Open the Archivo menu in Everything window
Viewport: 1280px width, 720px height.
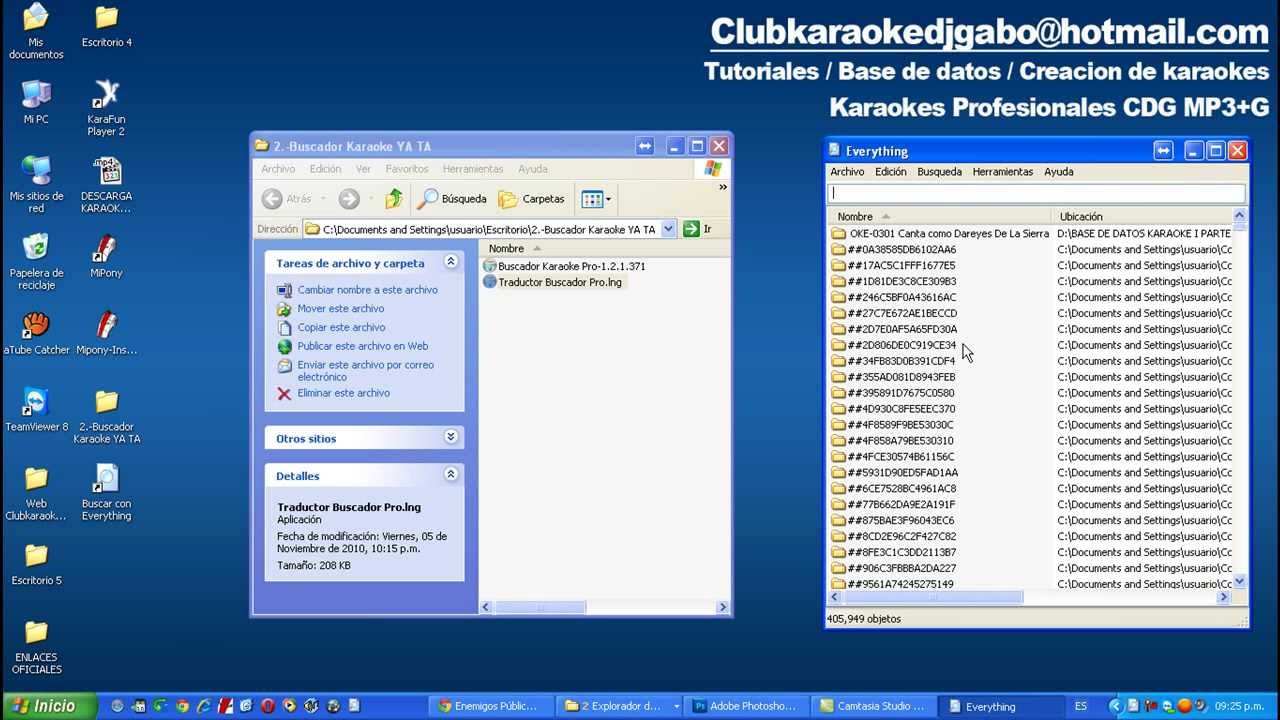click(847, 172)
